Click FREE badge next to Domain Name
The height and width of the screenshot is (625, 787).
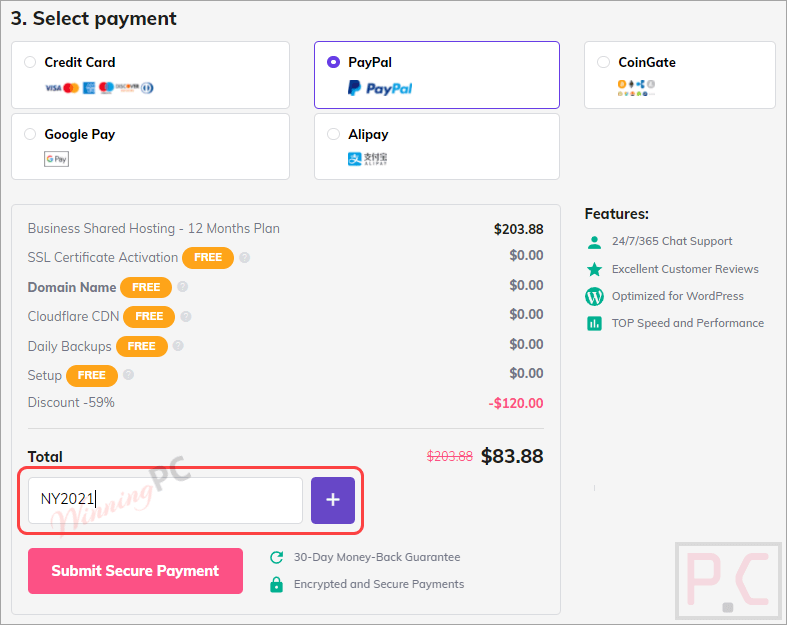[x=146, y=287]
